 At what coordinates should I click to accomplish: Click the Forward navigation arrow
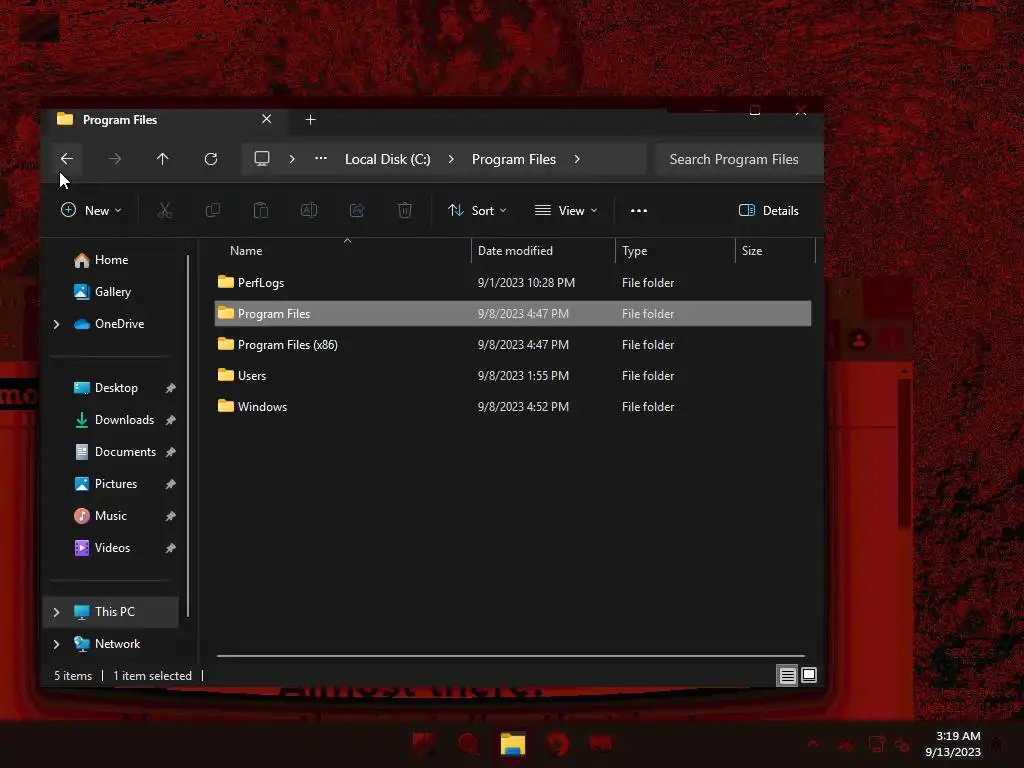point(115,159)
